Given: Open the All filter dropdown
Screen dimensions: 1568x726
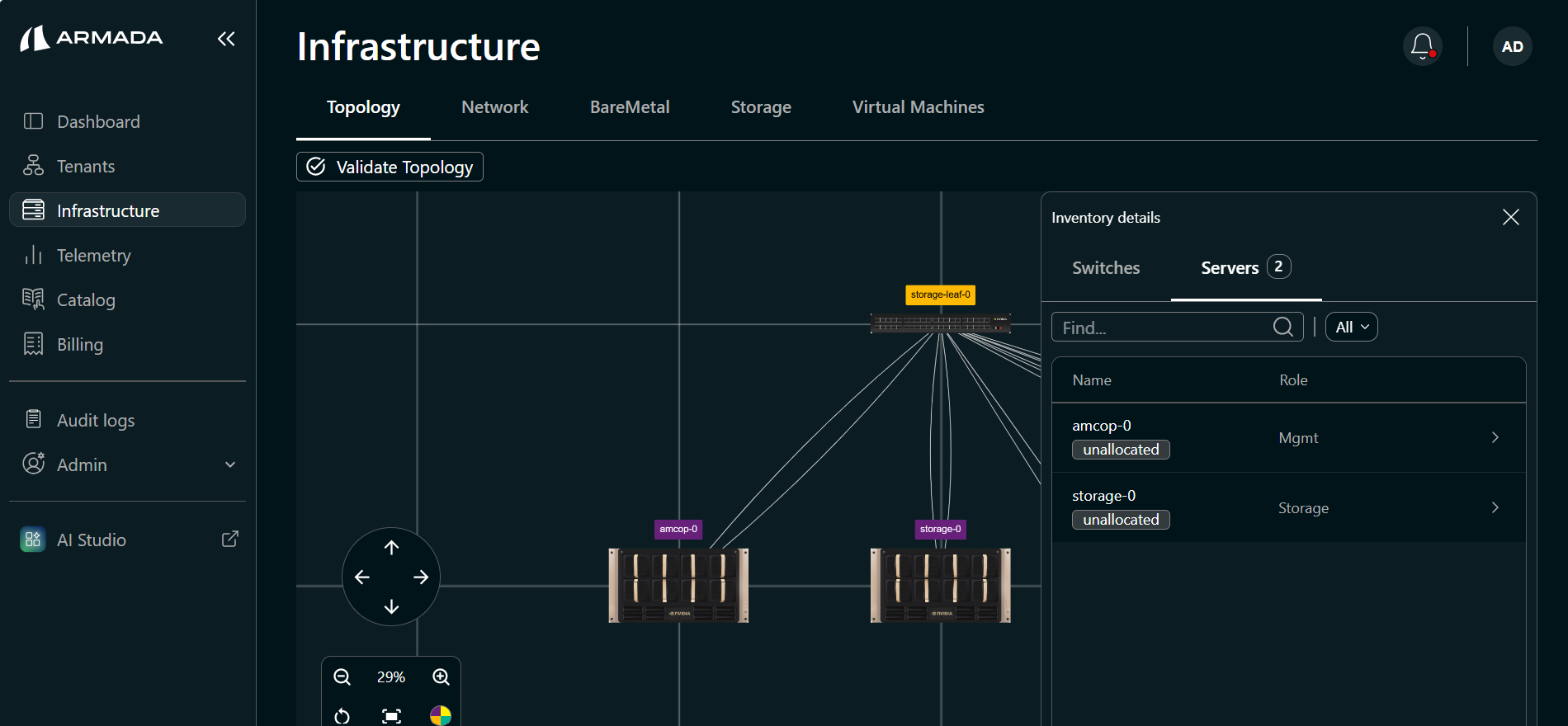Looking at the screenshot, I should pyautogui.click(x=1351, y=327).
